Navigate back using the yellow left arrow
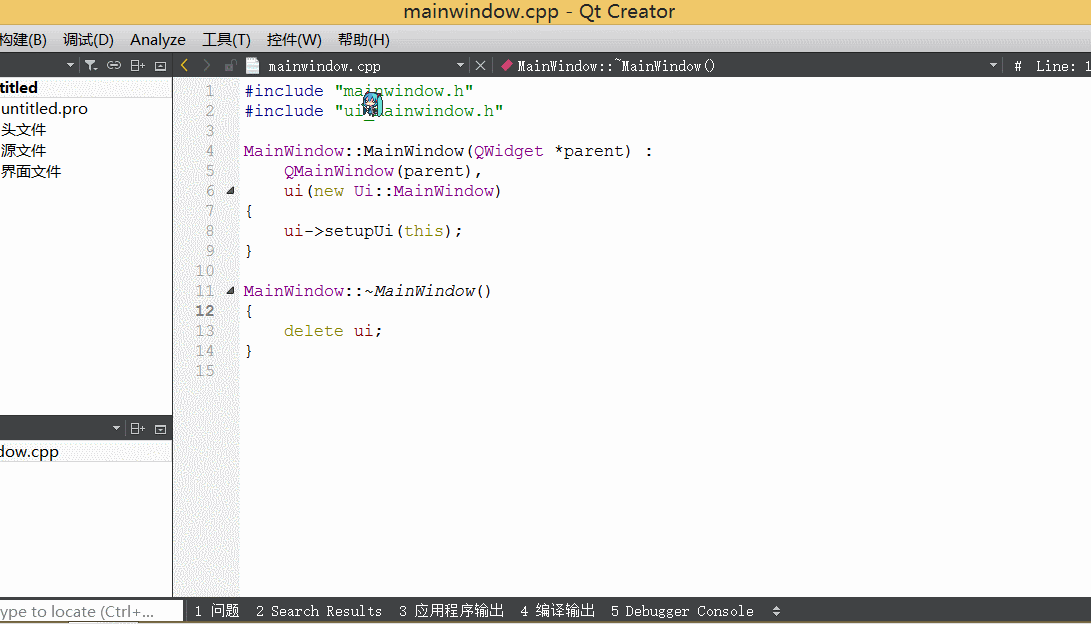 coord(184,64)
